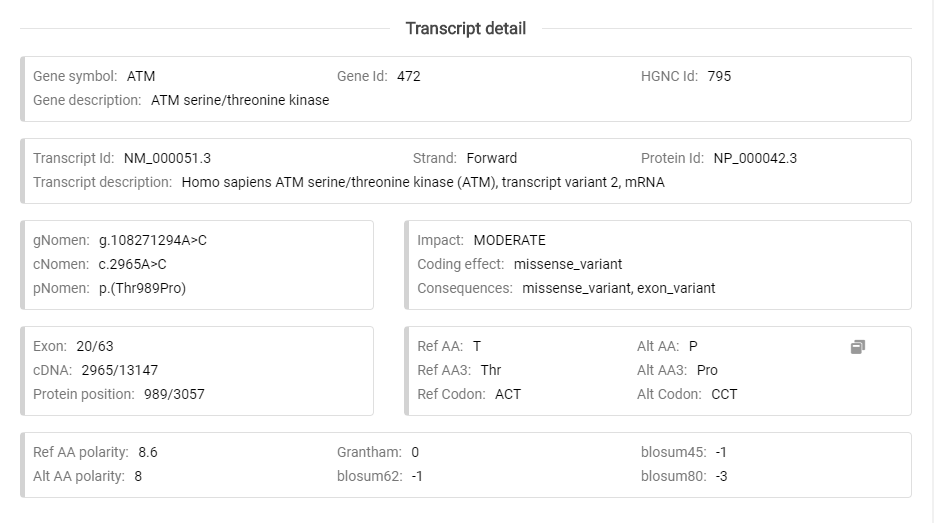Screen dimensions: 934x523
Task: Click the Forward strand value
Action: [492, 158]
